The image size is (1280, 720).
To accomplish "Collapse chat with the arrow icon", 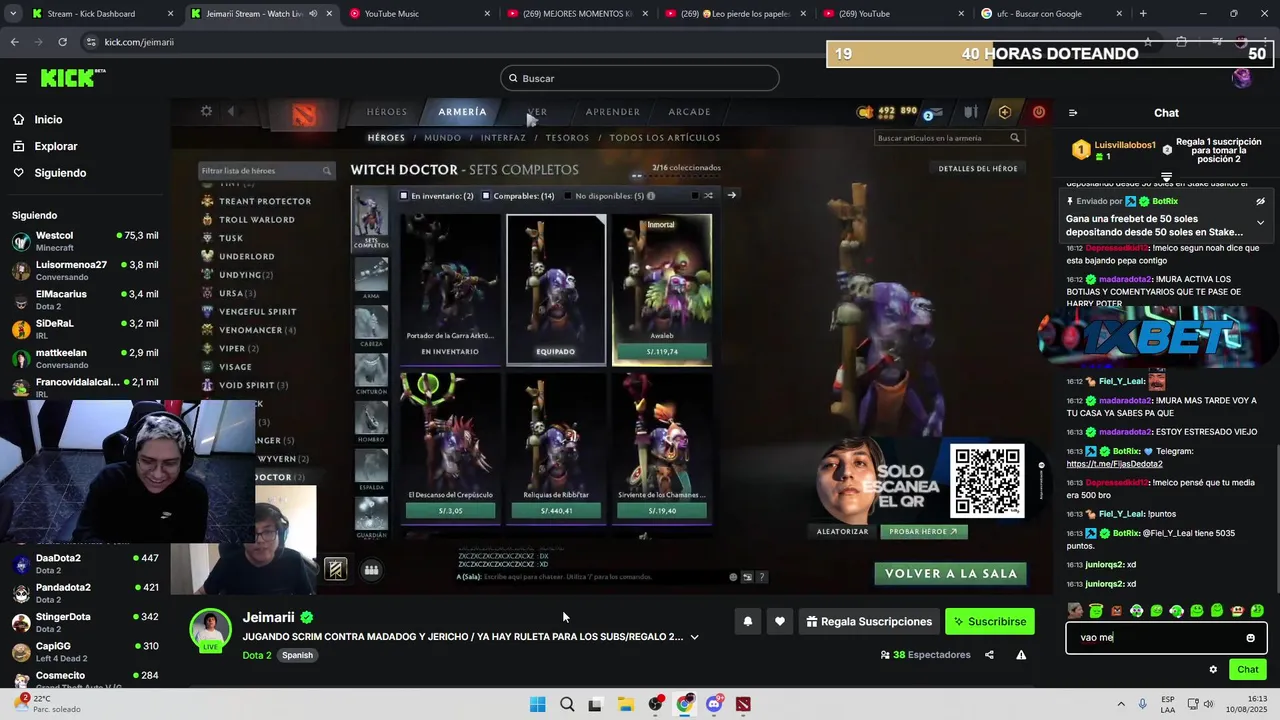I will pos(1073,113).
